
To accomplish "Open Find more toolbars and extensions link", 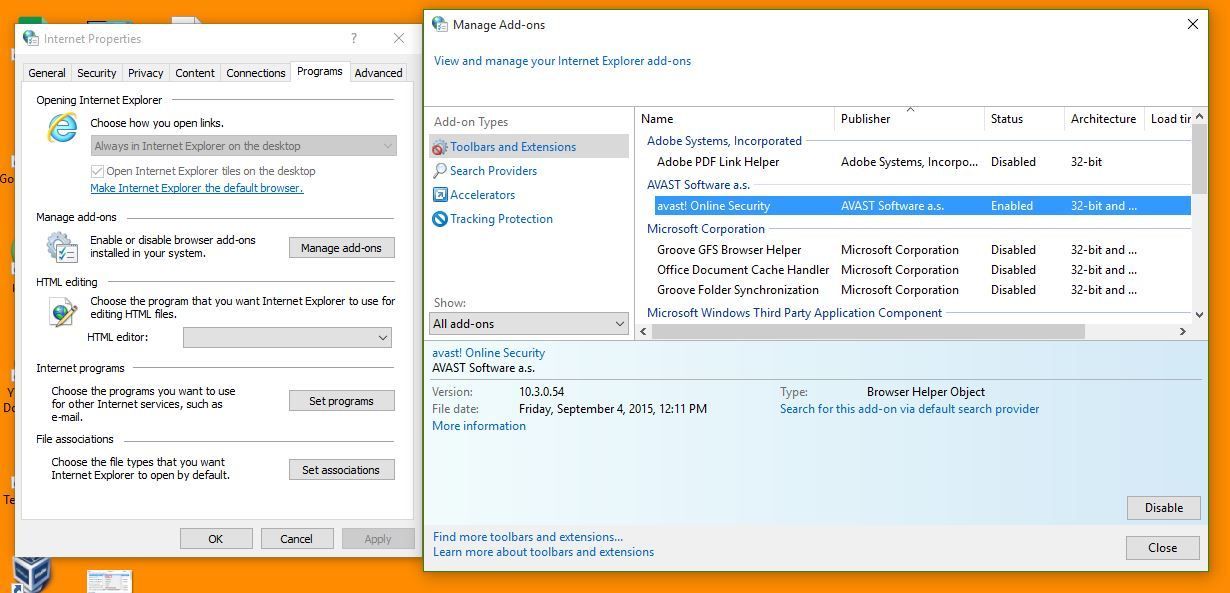I will 528,537.
